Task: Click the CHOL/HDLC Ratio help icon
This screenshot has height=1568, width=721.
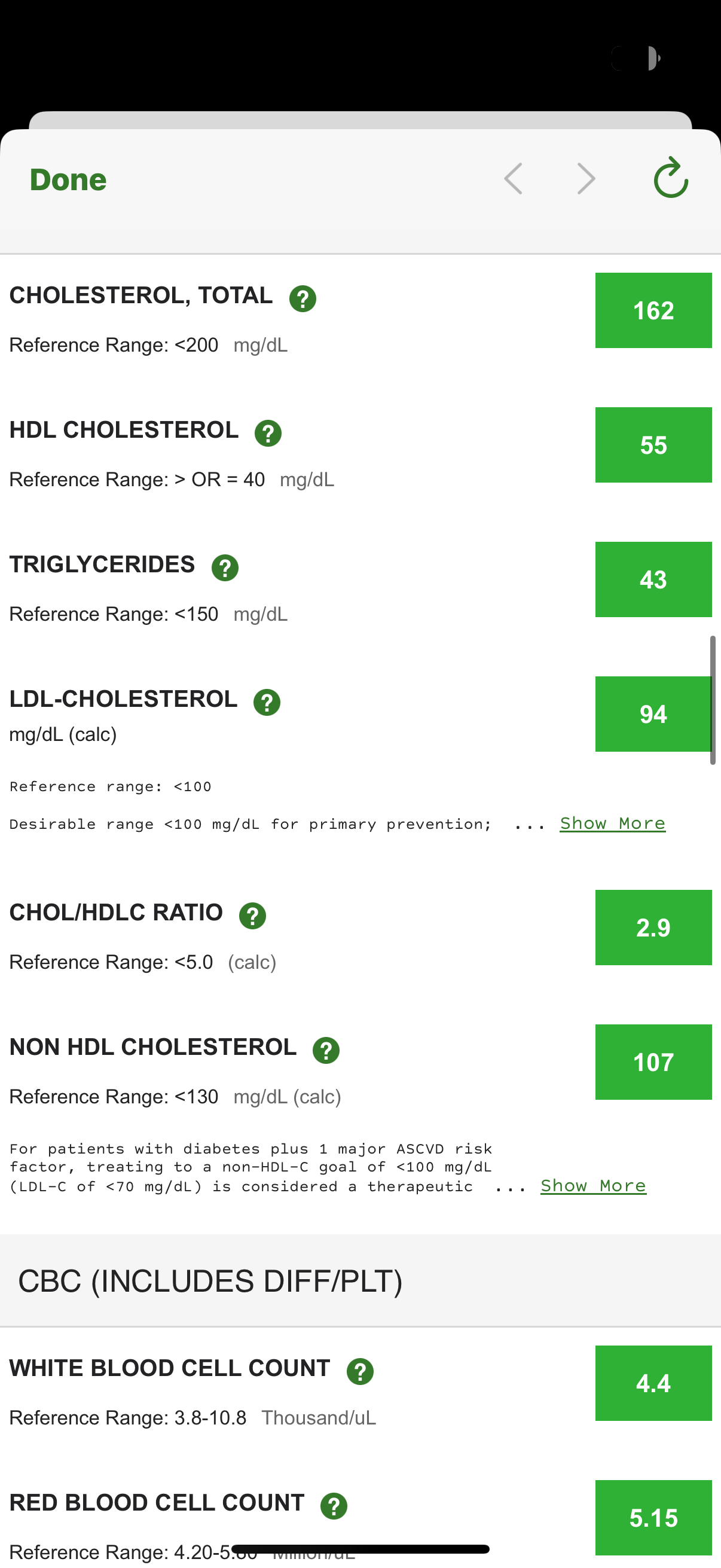Action: coord(252,916)
